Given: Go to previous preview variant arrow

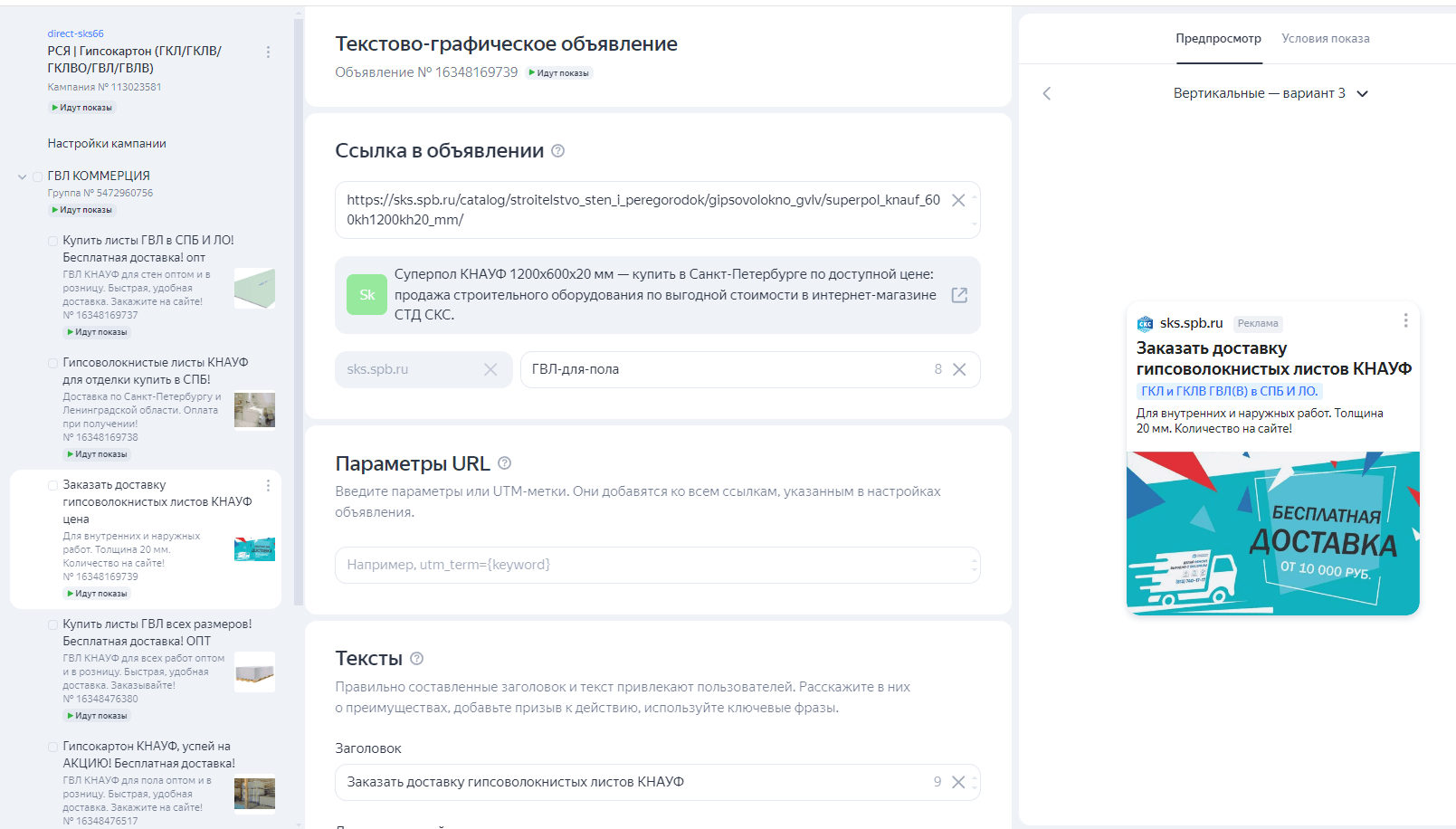Looking at the screenshot, I should click(x=1047, y=93).
